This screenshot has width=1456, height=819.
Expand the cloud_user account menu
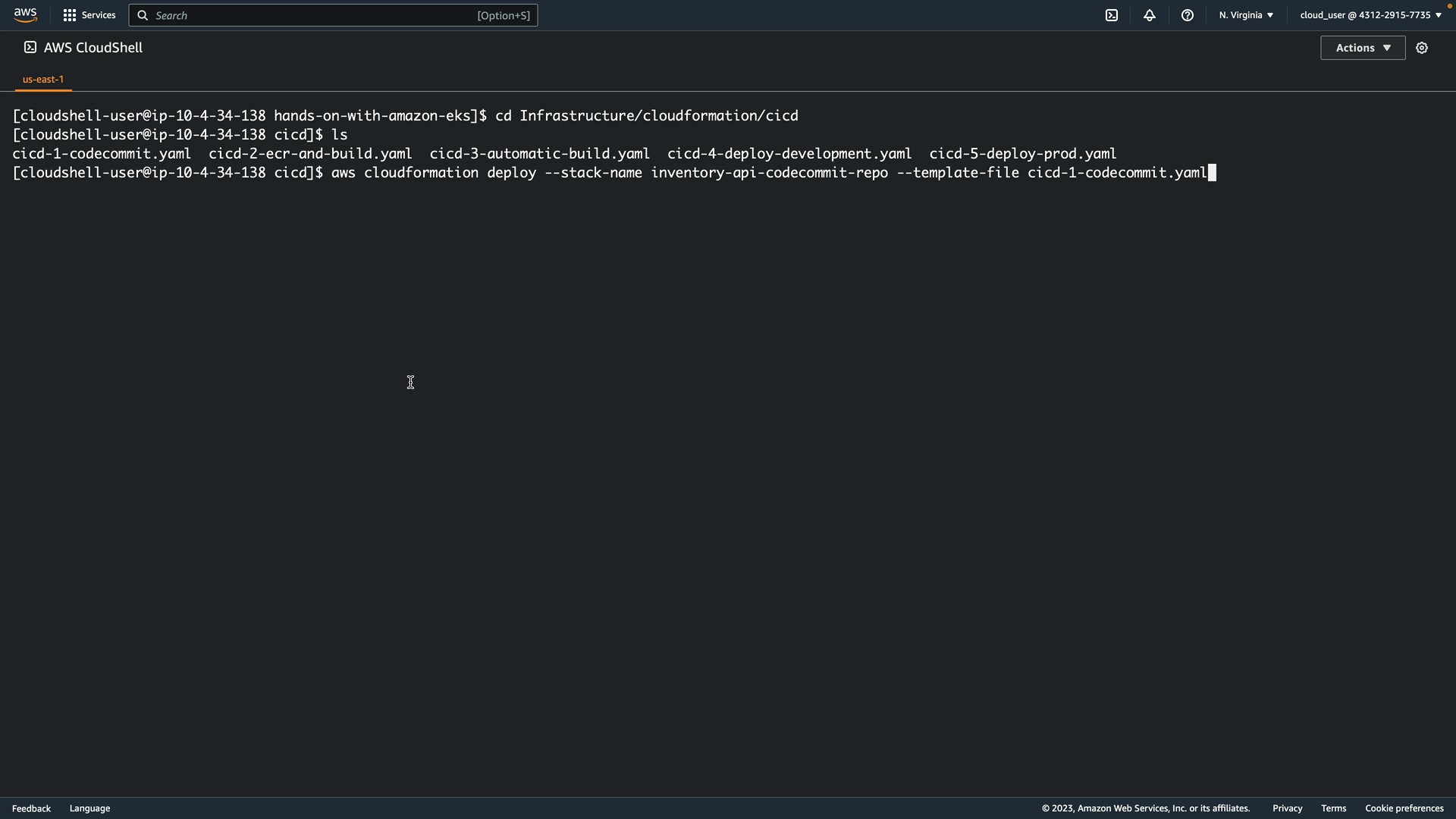[1370, 15]
